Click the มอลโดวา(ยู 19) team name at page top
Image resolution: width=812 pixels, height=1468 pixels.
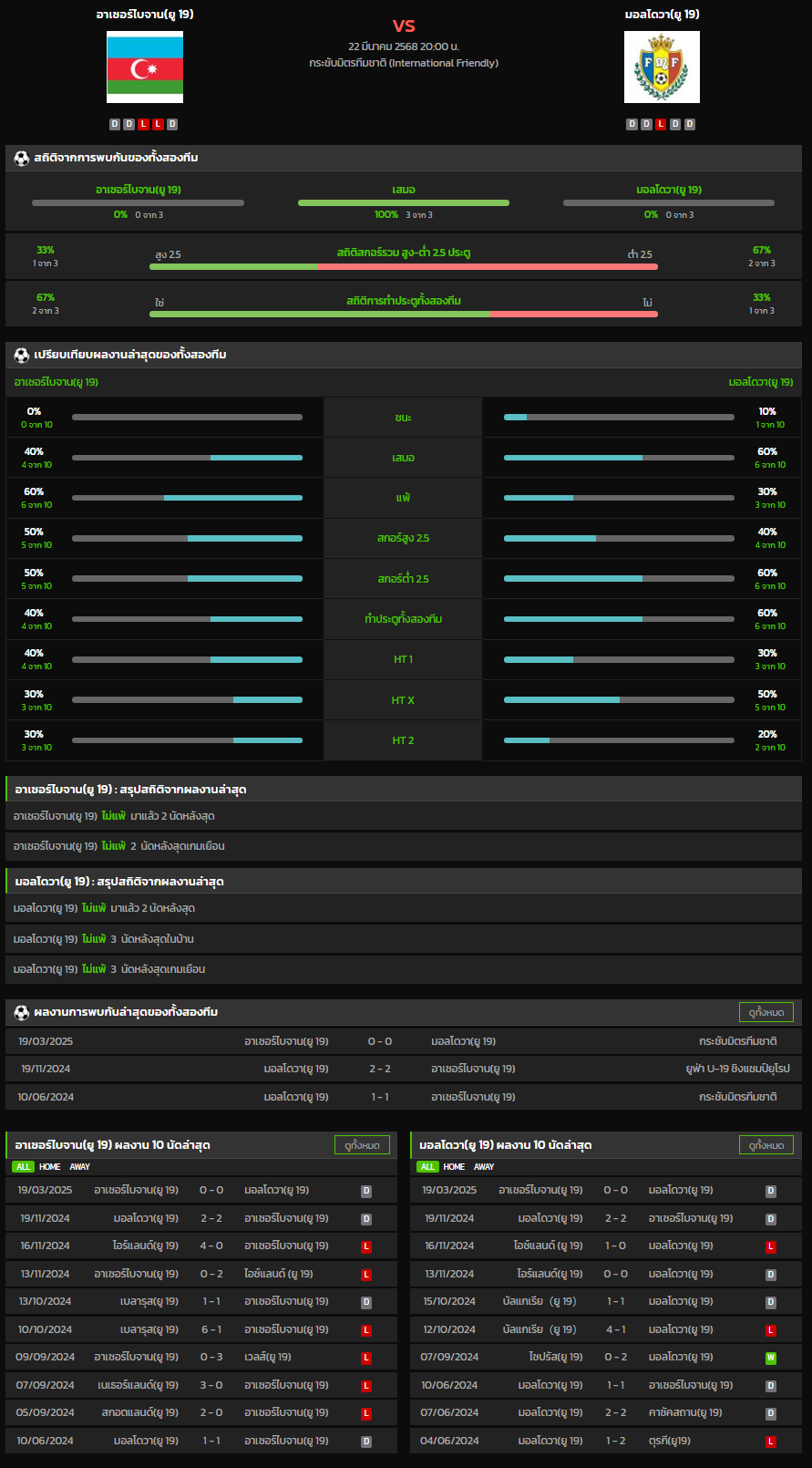663,15
